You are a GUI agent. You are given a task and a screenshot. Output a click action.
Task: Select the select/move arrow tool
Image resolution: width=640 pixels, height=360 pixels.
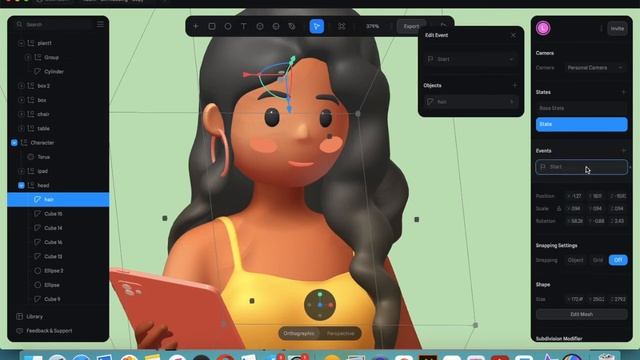317,27
